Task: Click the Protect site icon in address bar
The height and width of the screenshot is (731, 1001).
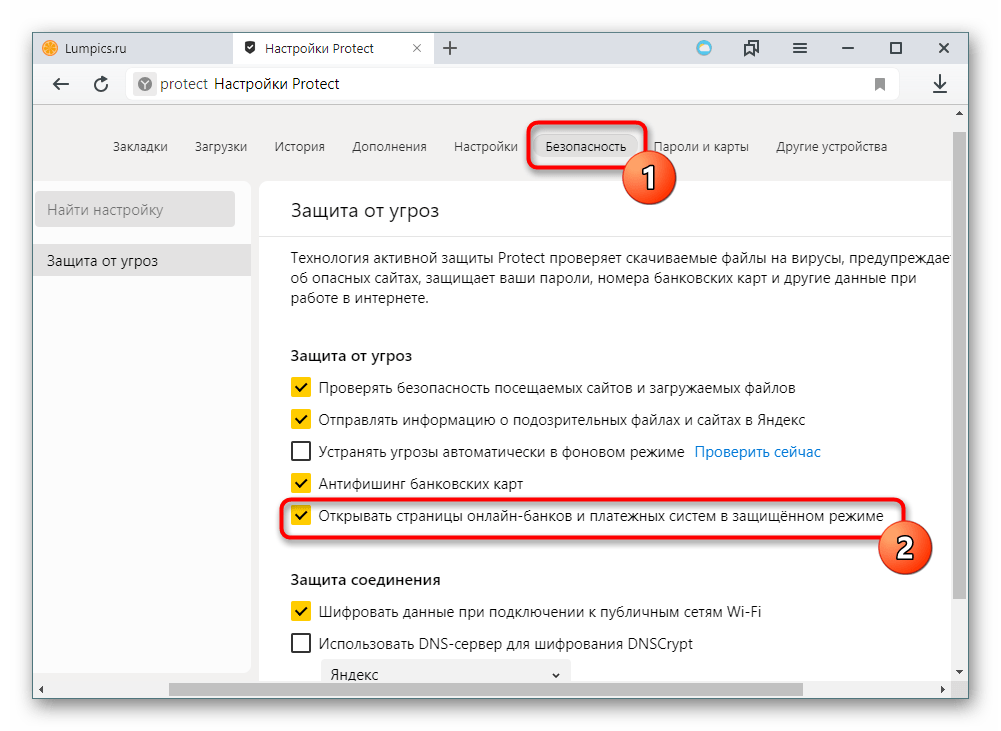Action: click(145, 85)
